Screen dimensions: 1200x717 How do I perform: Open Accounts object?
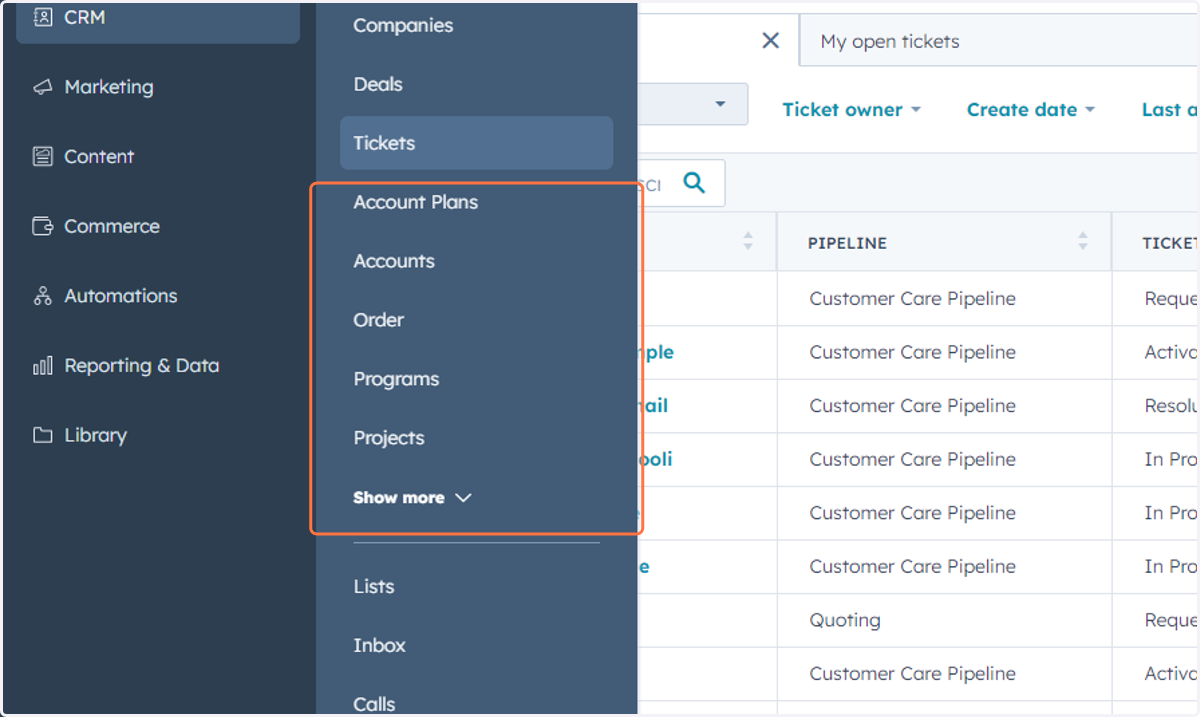click(x=394, y=261)
